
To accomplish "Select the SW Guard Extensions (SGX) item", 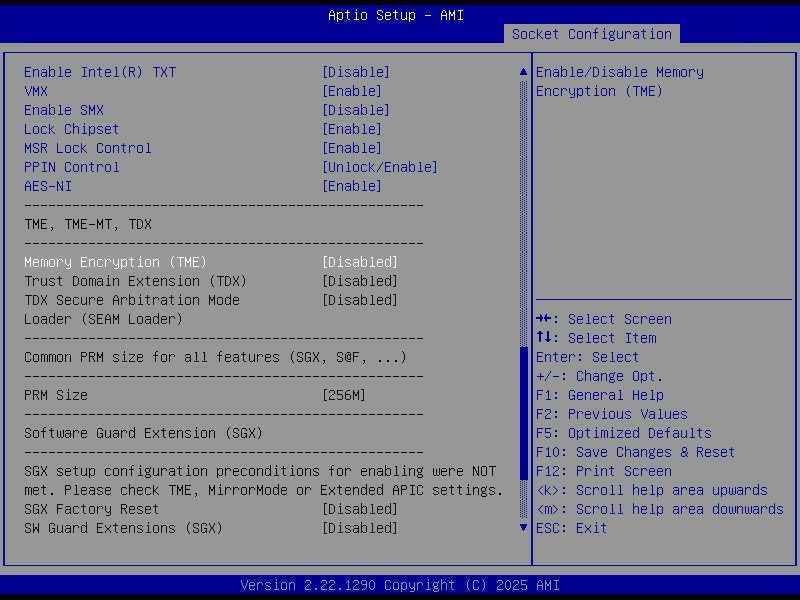I will click(123, 528).
